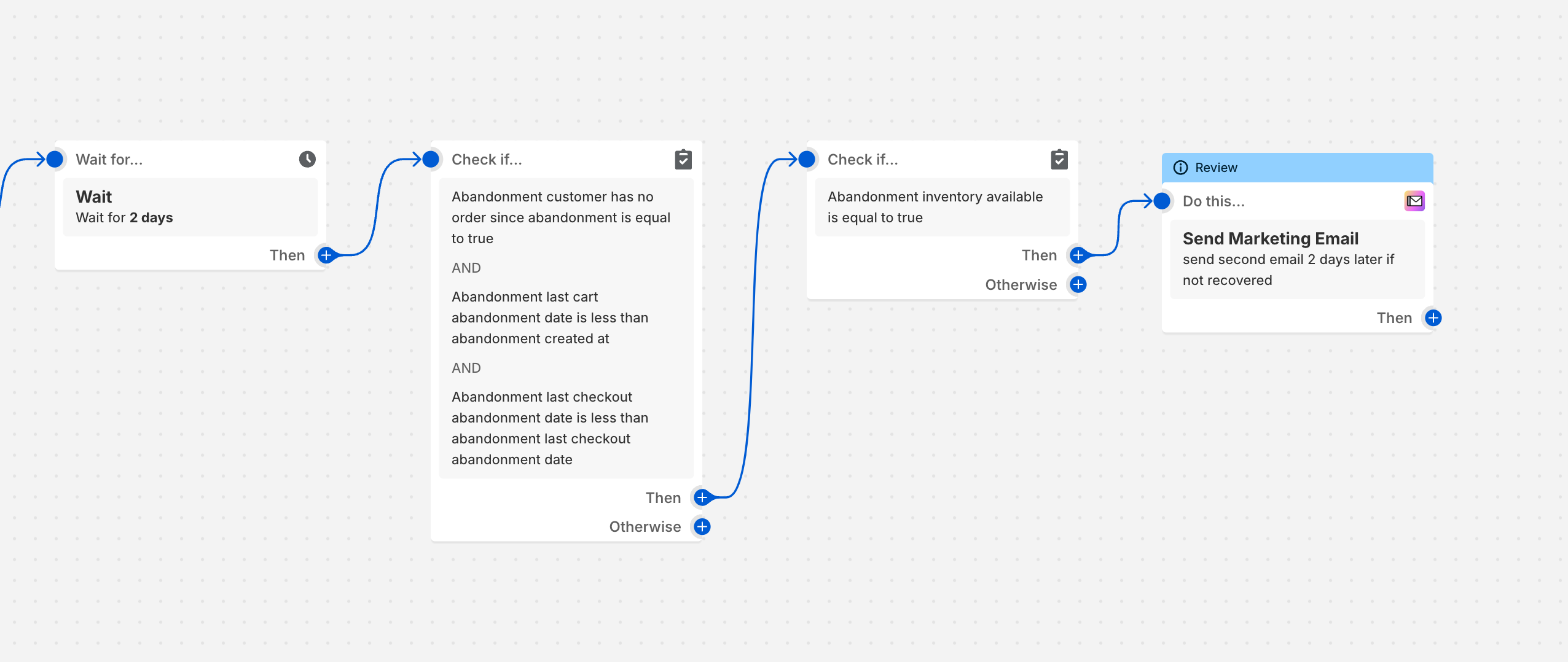This screenshot has height=662, width=1568.
Task: Select the Wait step input connector dot
Action: (x=55, y=160)
